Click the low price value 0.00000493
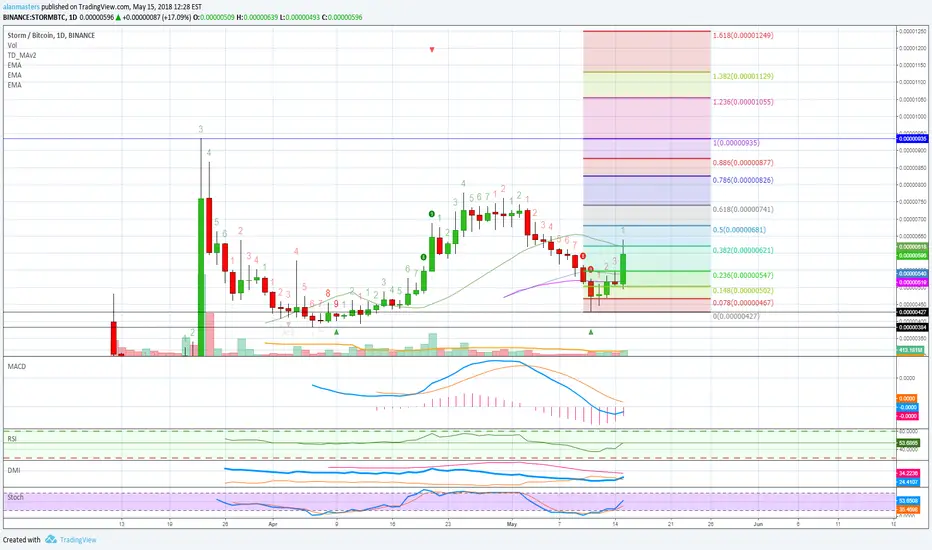The height and width of the screenshot is (550, 932). pos(303,17)
